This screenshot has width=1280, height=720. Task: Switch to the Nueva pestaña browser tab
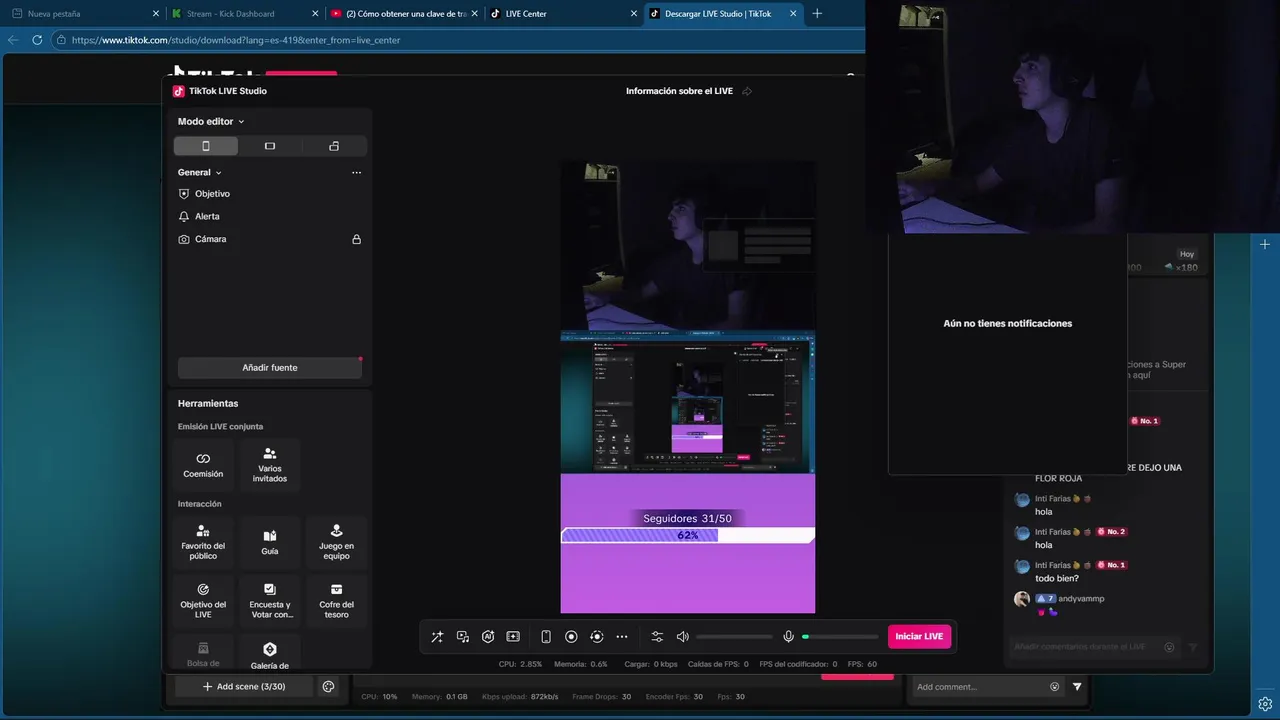(84, 14)
